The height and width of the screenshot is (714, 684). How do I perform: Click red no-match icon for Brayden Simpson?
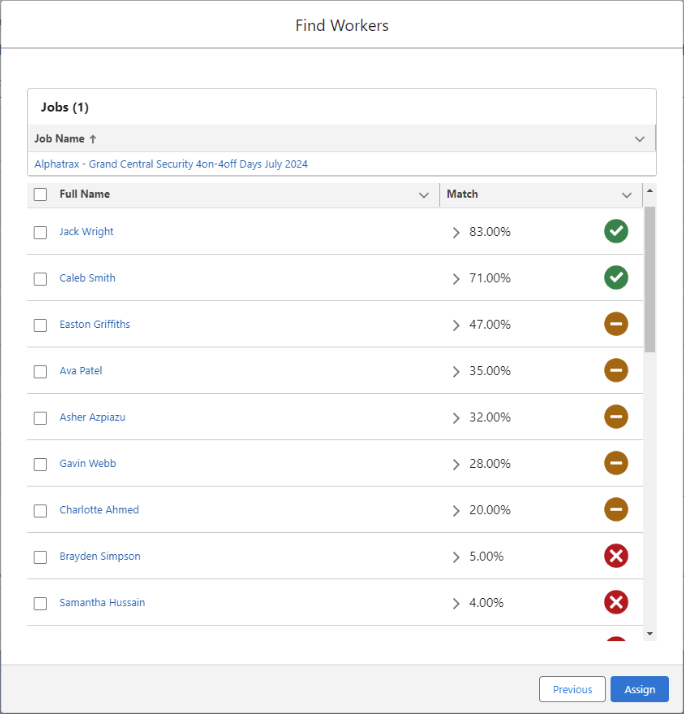(x=616, y=556)
